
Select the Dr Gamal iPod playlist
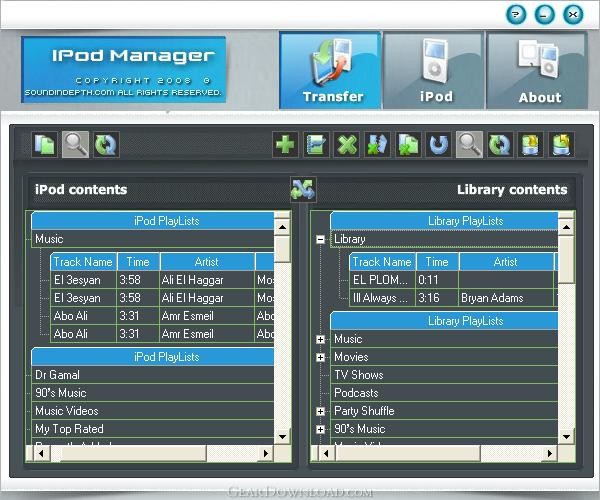pyautogui.click(x=153, y=375)
